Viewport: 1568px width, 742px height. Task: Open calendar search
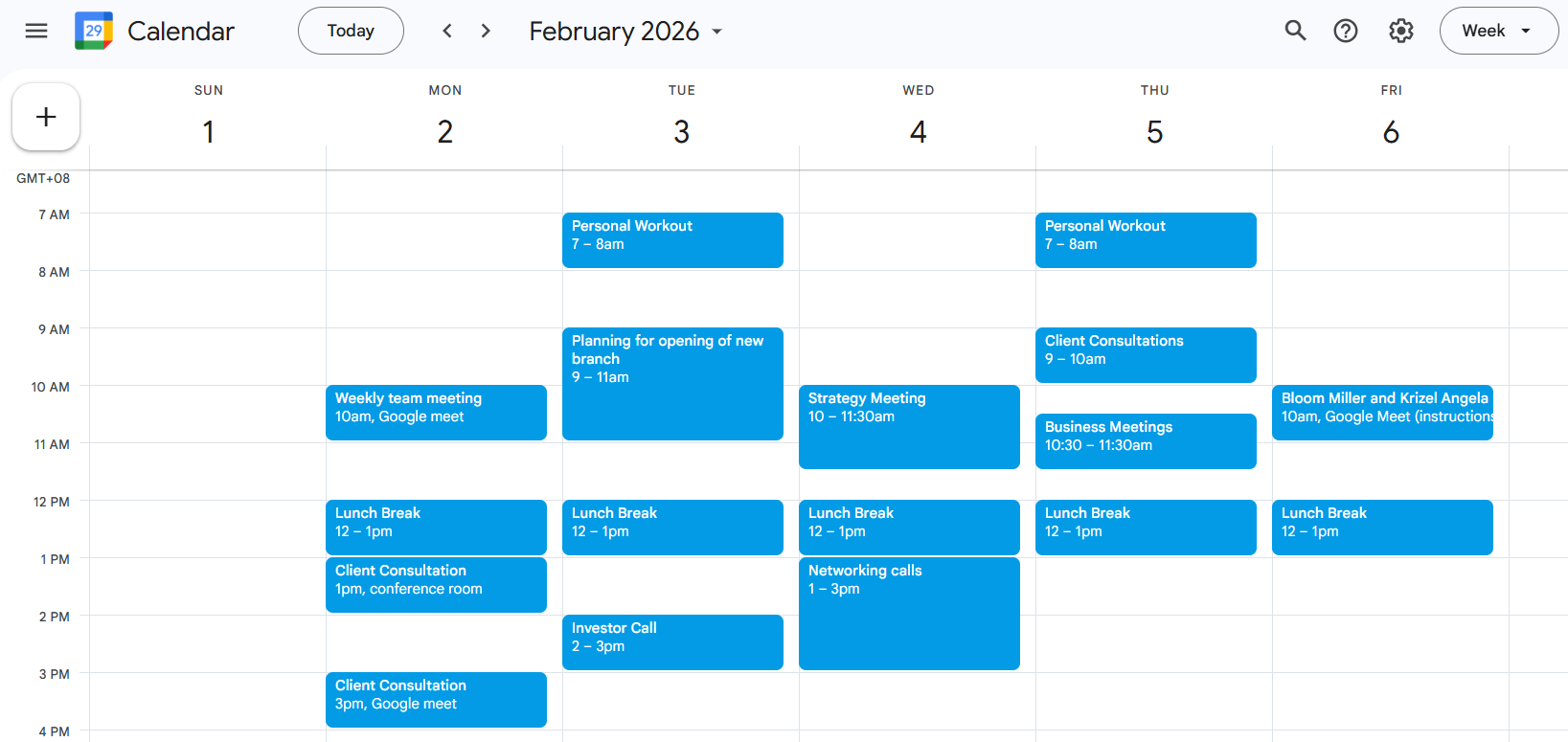click(1295, 31)
